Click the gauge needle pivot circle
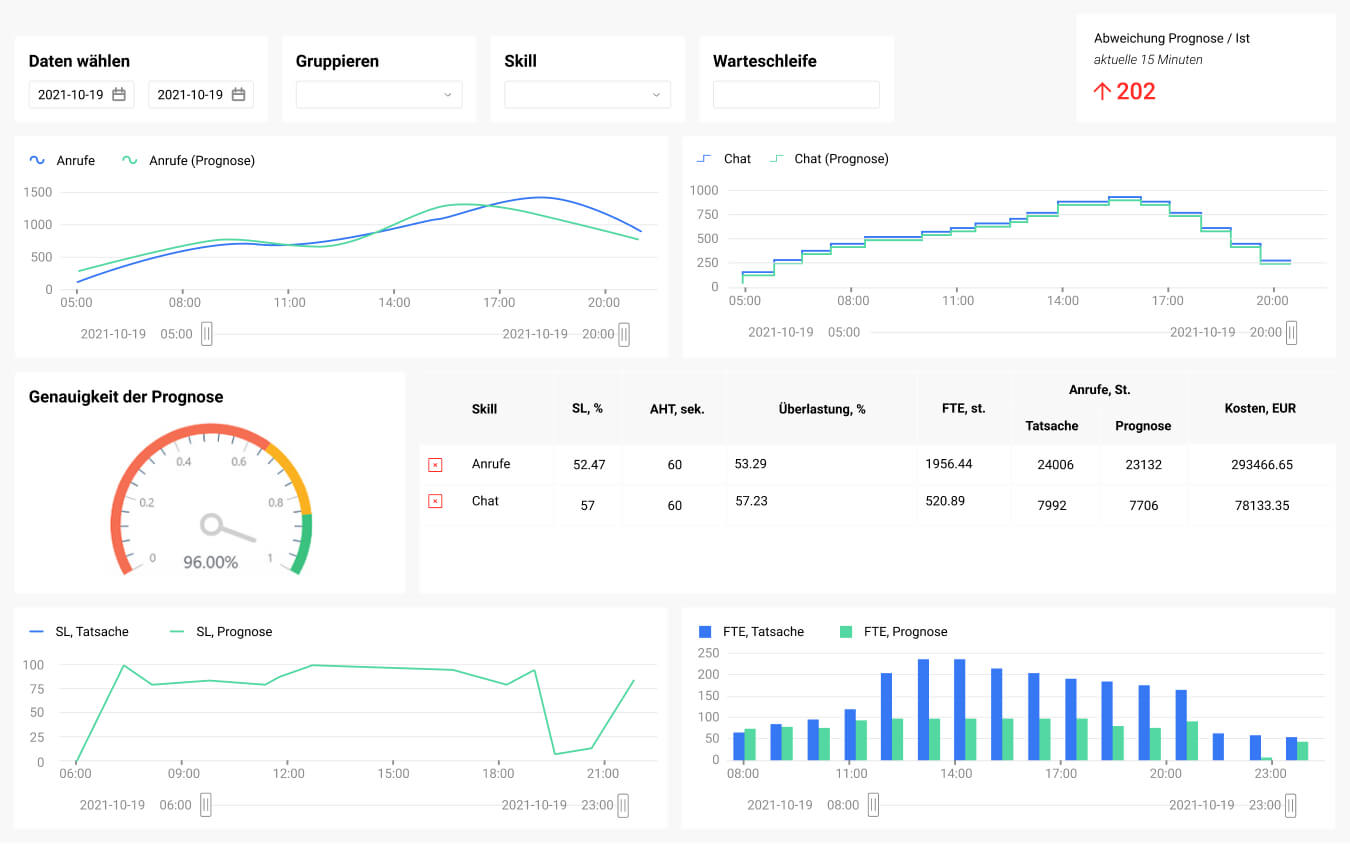1350x844 pixels. 211,524
